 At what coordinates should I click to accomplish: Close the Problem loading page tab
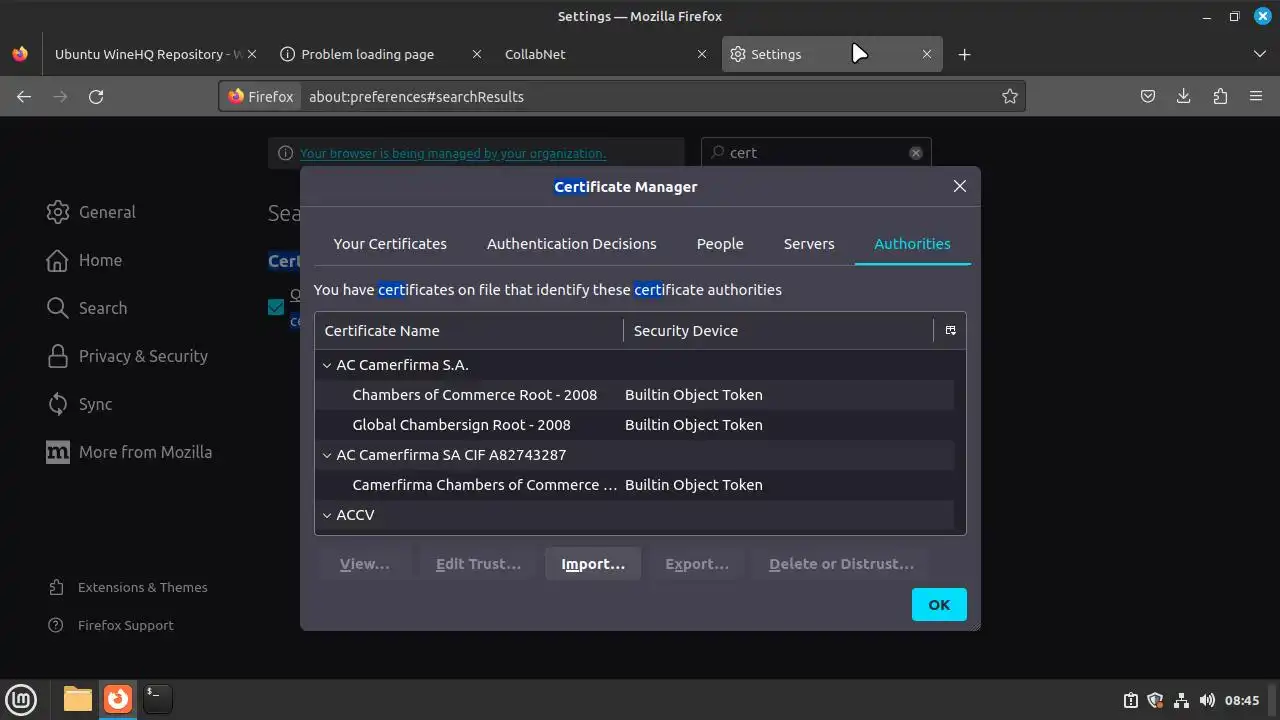(x=476, y=54)
